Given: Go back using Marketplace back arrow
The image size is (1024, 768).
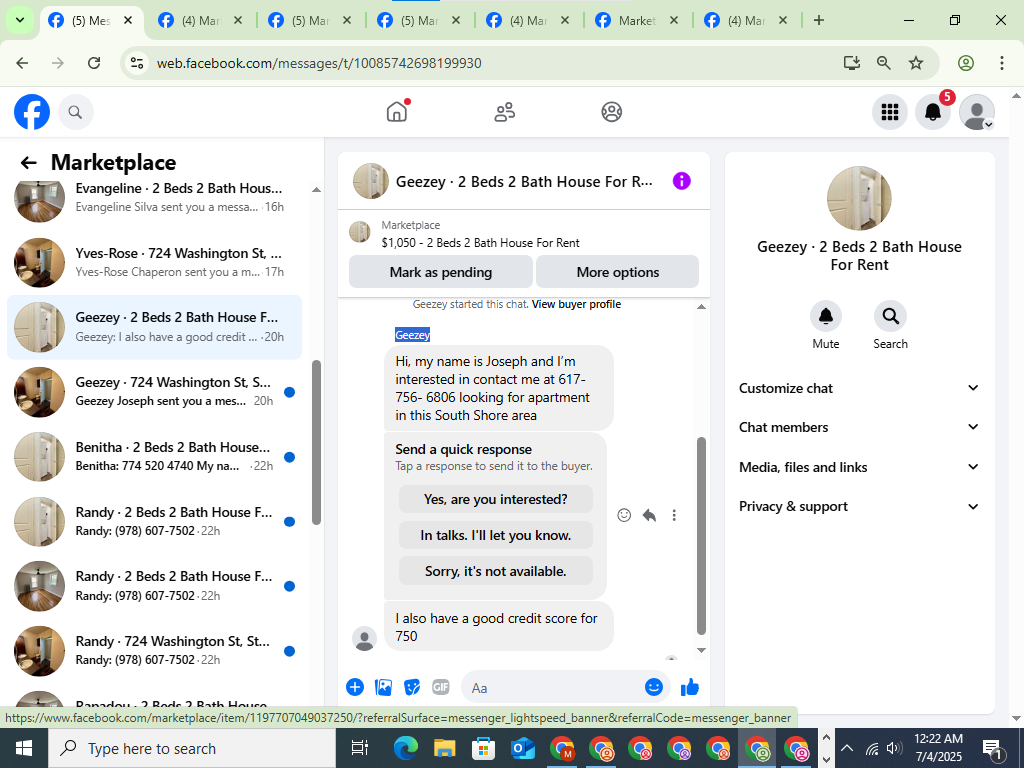Looking at the screenshot, I should [28, 163].
